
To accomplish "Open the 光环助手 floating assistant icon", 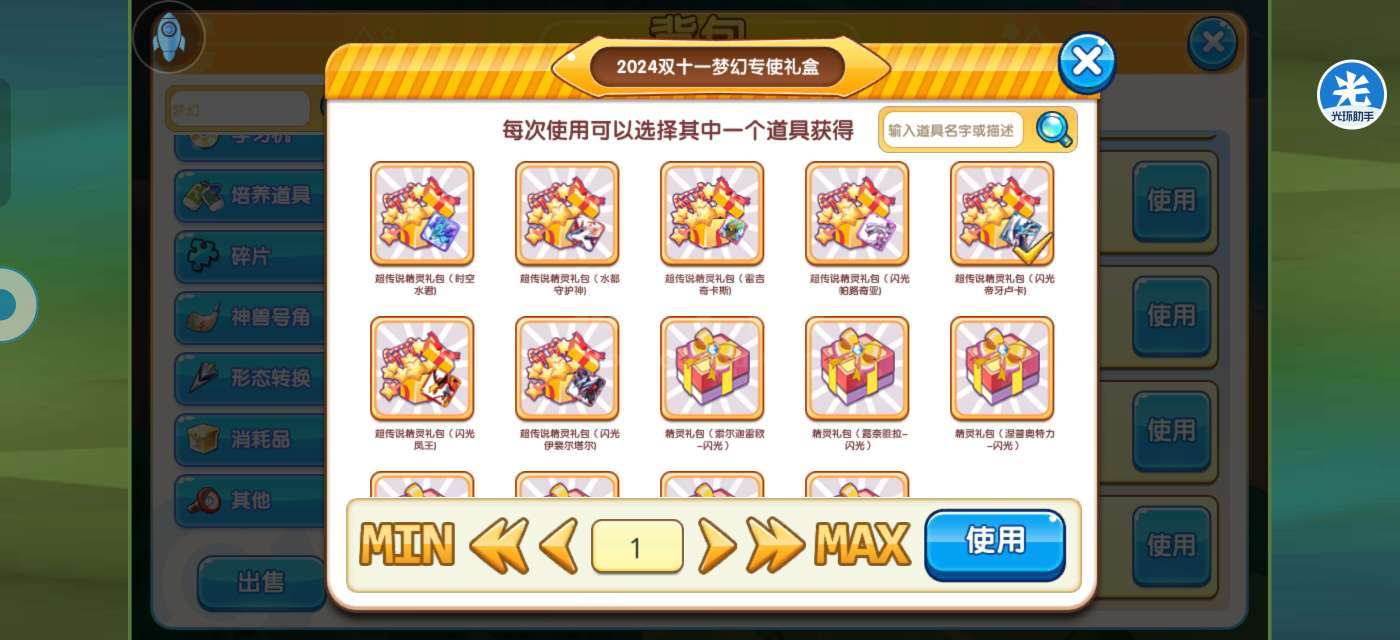I will tap(1352, 95).
